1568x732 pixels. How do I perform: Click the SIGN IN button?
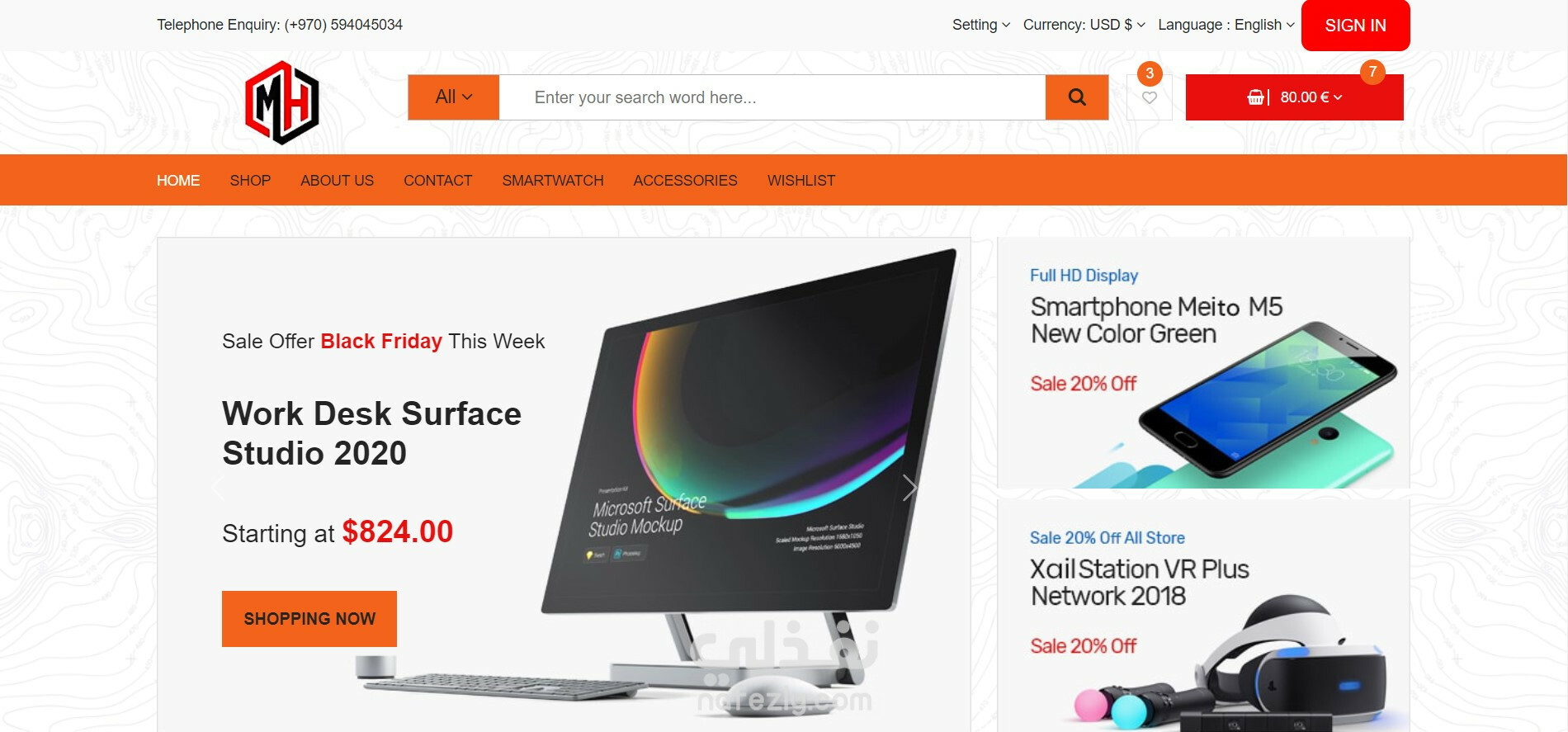(1355, 26)
